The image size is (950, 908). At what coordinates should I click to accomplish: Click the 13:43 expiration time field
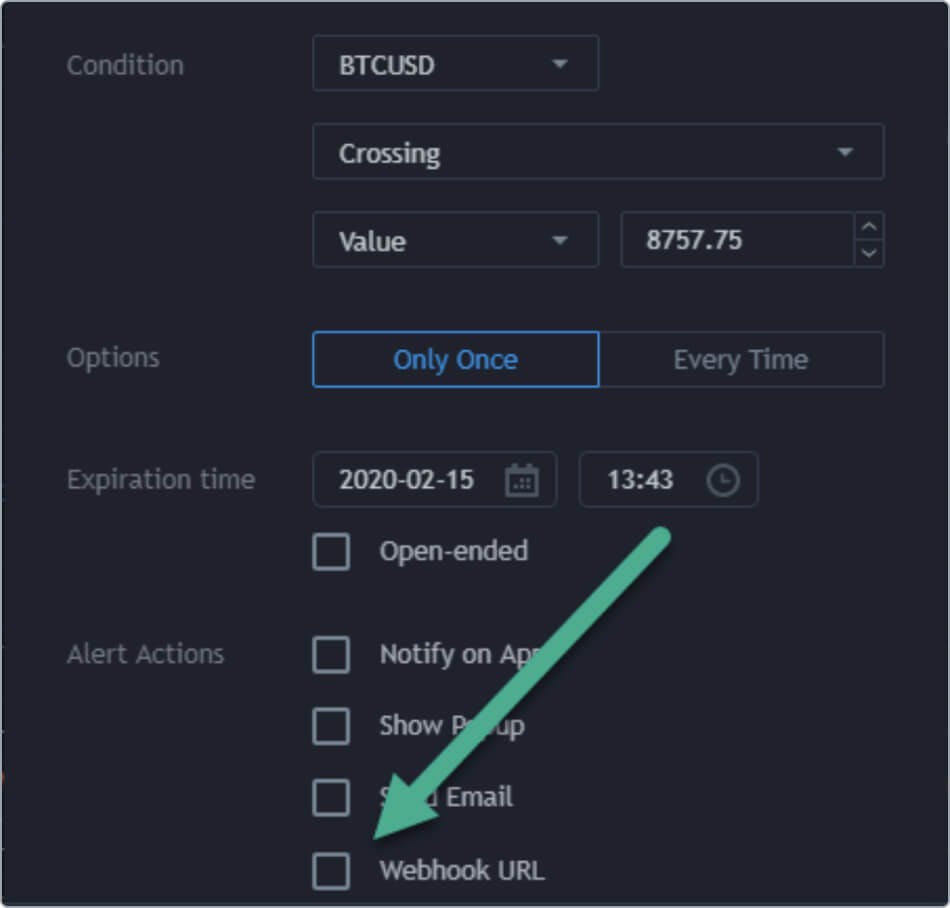coord(641,480)
